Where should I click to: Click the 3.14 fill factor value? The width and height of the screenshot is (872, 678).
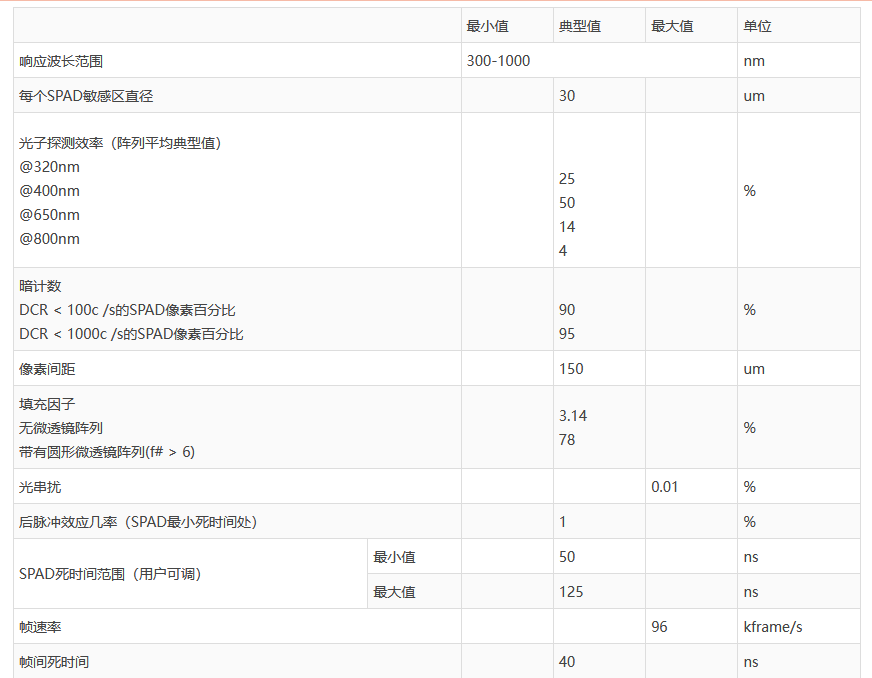[x=573, y=415]
